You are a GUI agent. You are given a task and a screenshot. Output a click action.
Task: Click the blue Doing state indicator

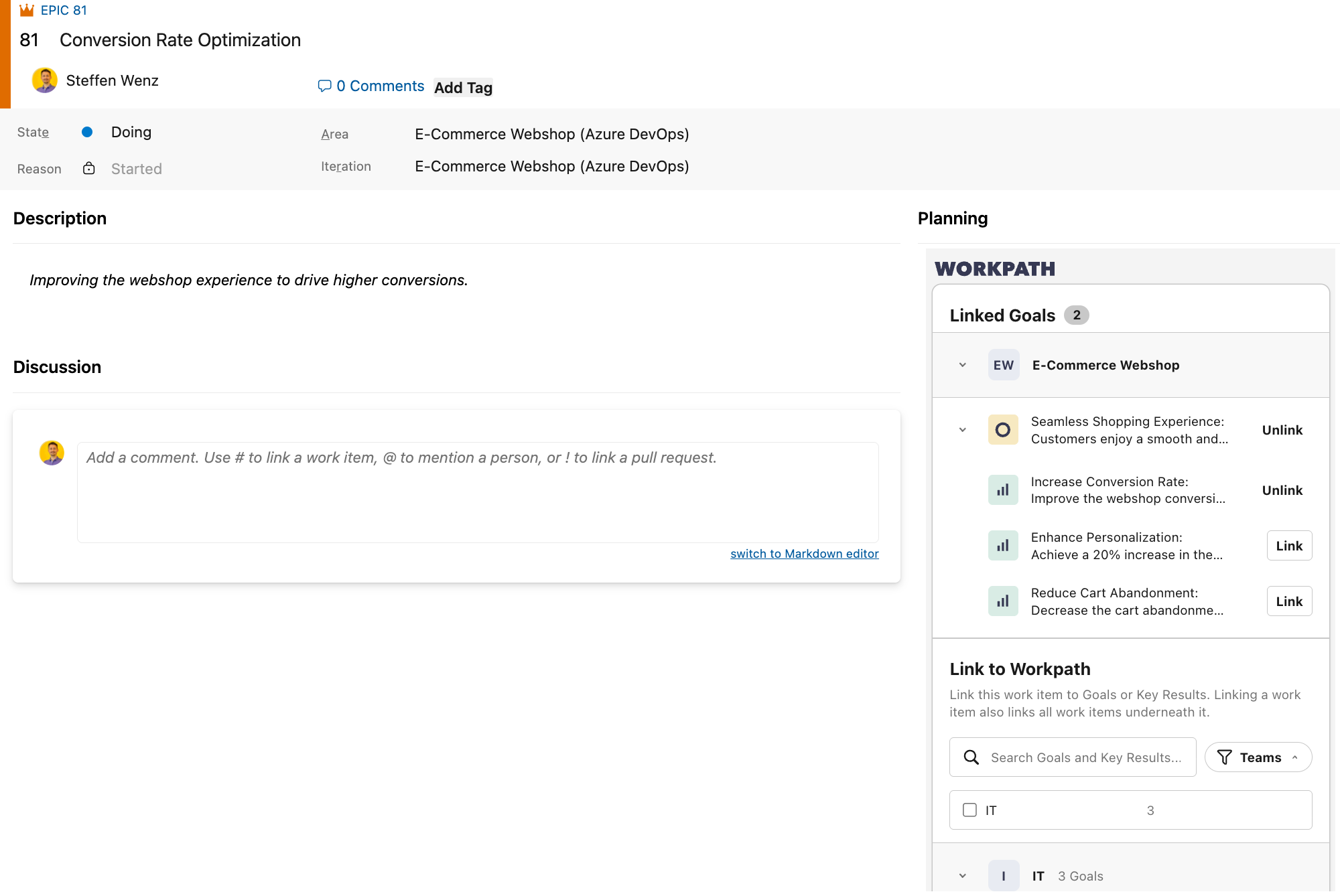[87, 132]
